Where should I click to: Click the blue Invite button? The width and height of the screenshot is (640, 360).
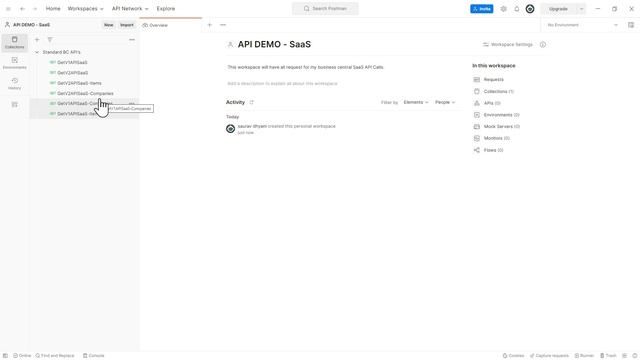pos(482,9)
